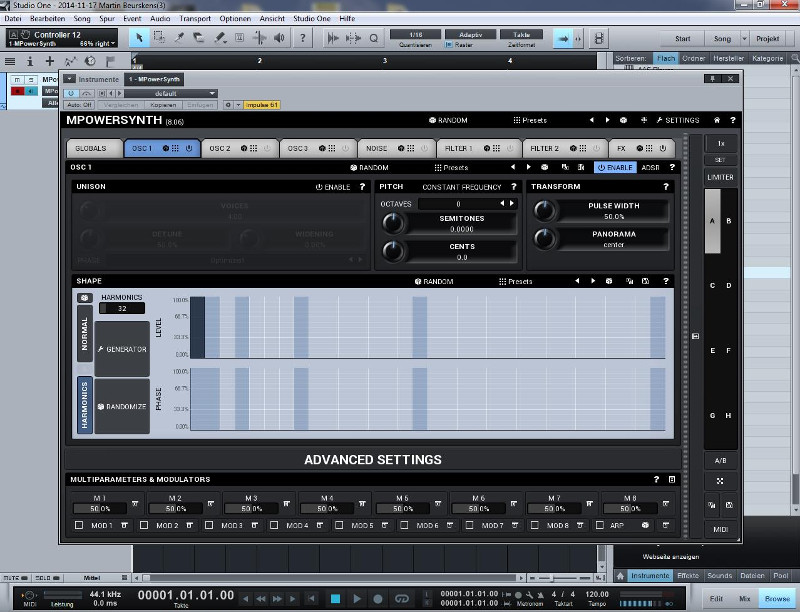Enable MOD 8 checkbox
The height and width of the screenshot is (612, 800).
point(535,525)
